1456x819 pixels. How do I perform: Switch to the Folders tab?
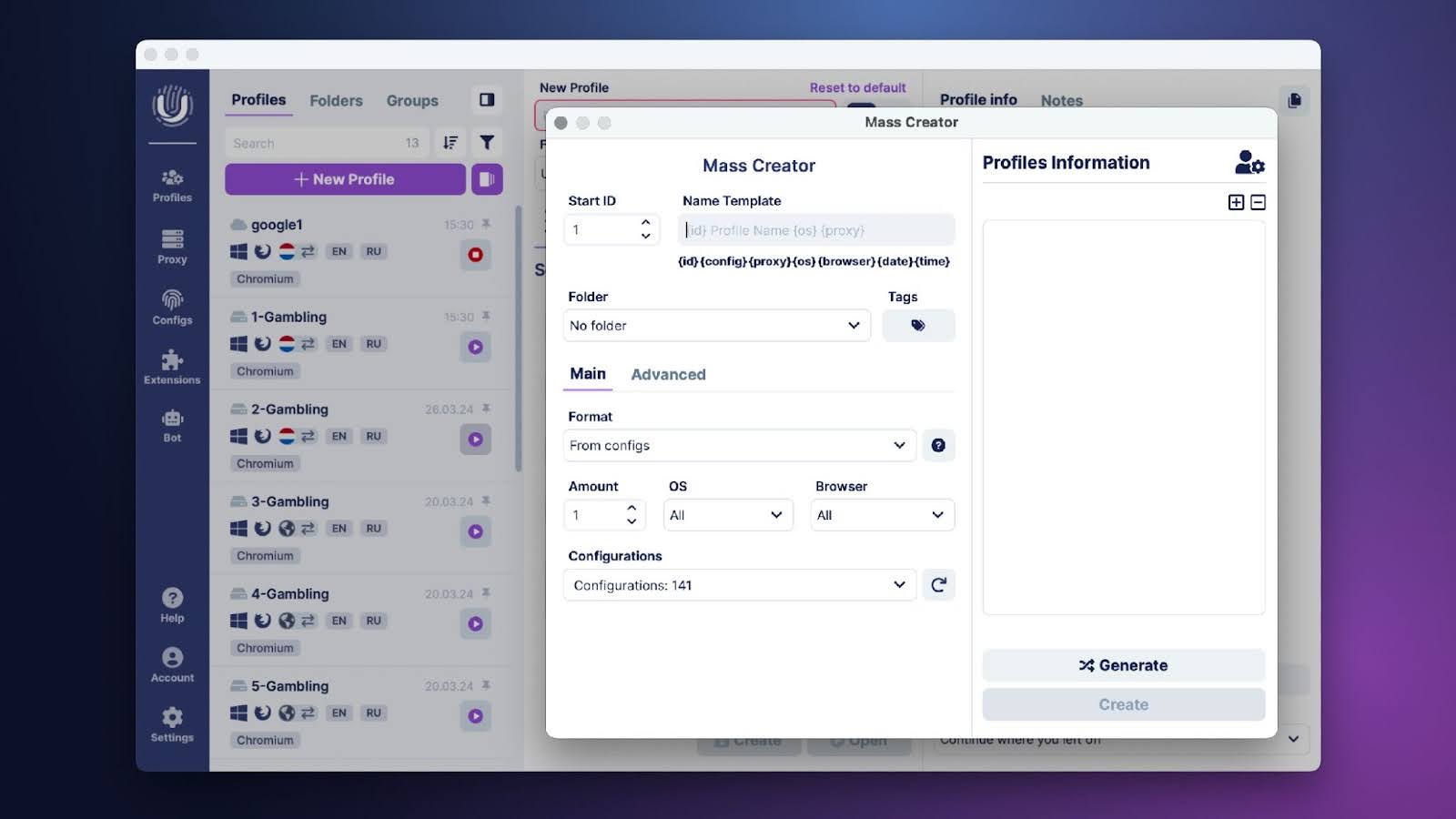point(336,100)
